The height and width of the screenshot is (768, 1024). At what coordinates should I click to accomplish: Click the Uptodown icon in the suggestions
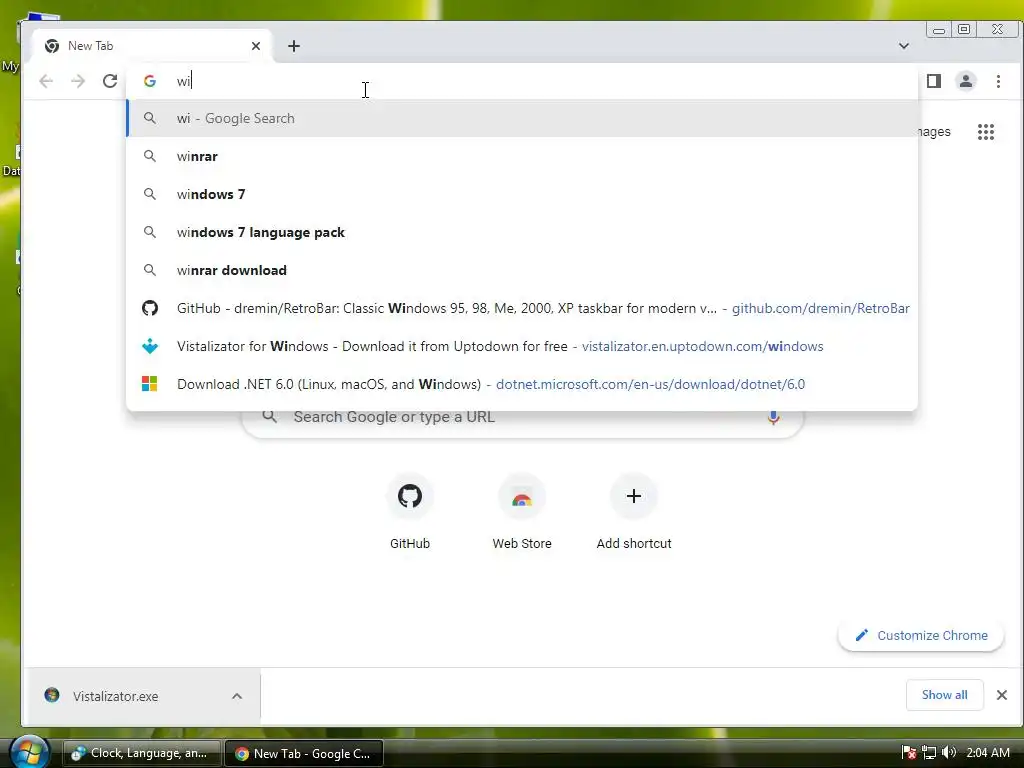pos(150,346)
